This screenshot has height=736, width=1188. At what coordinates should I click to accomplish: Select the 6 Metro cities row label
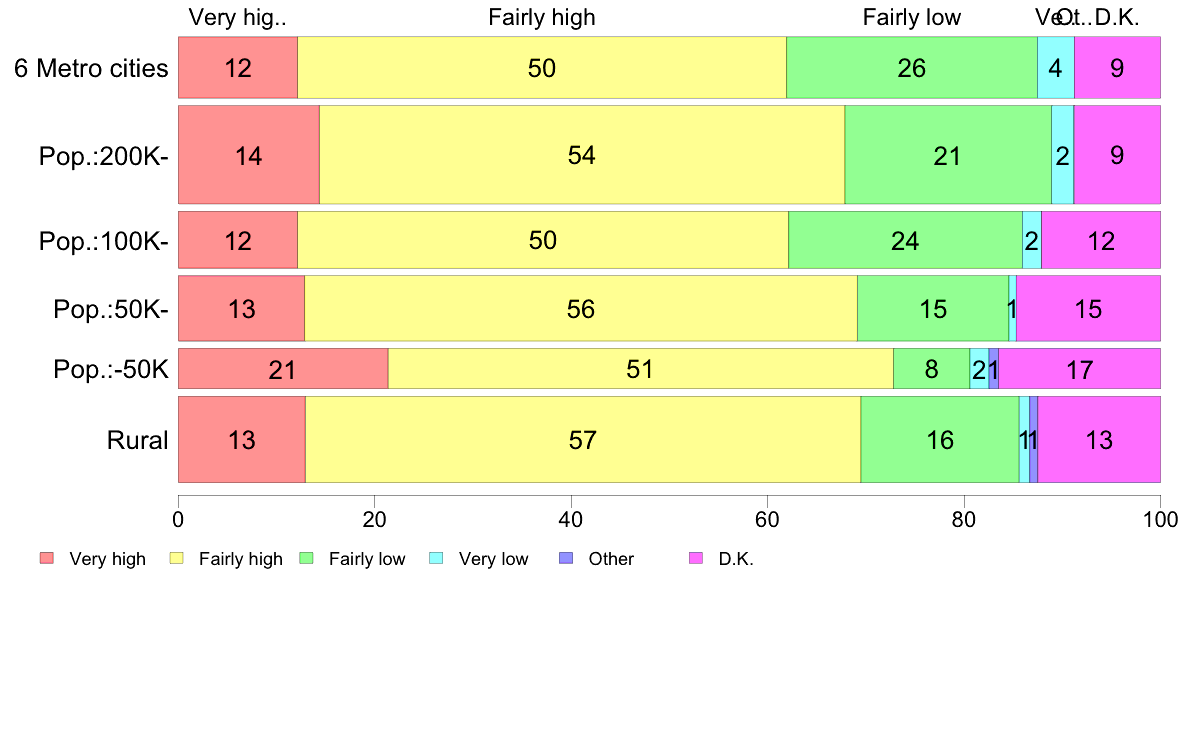pyautogui.click(x=91, y=68)
